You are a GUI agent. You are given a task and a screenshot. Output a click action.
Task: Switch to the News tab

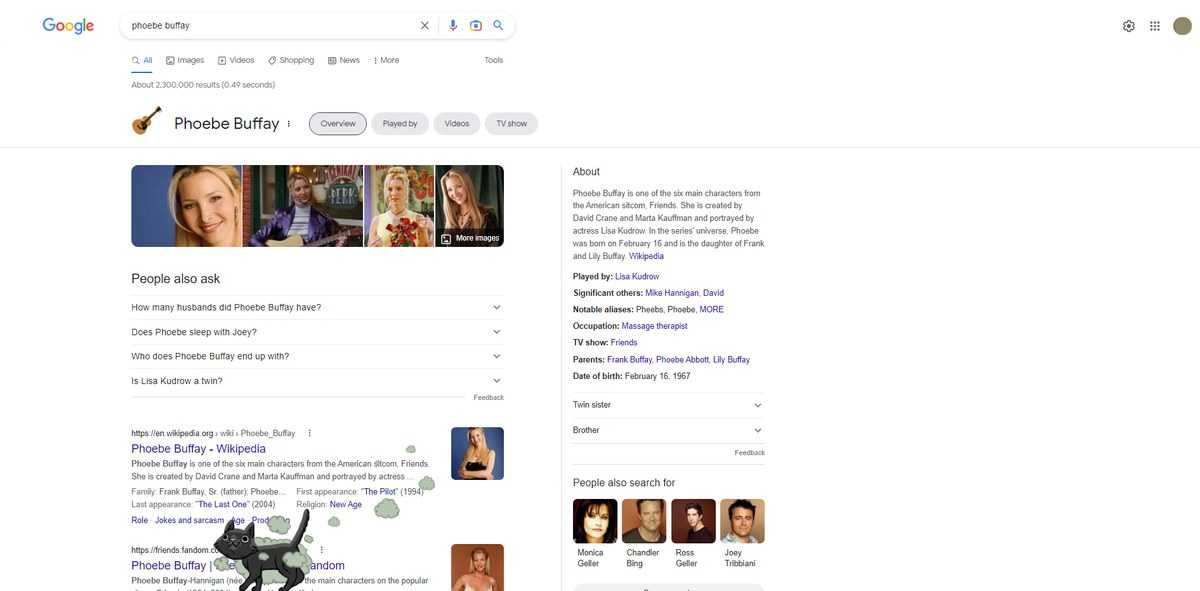[344, 60]
